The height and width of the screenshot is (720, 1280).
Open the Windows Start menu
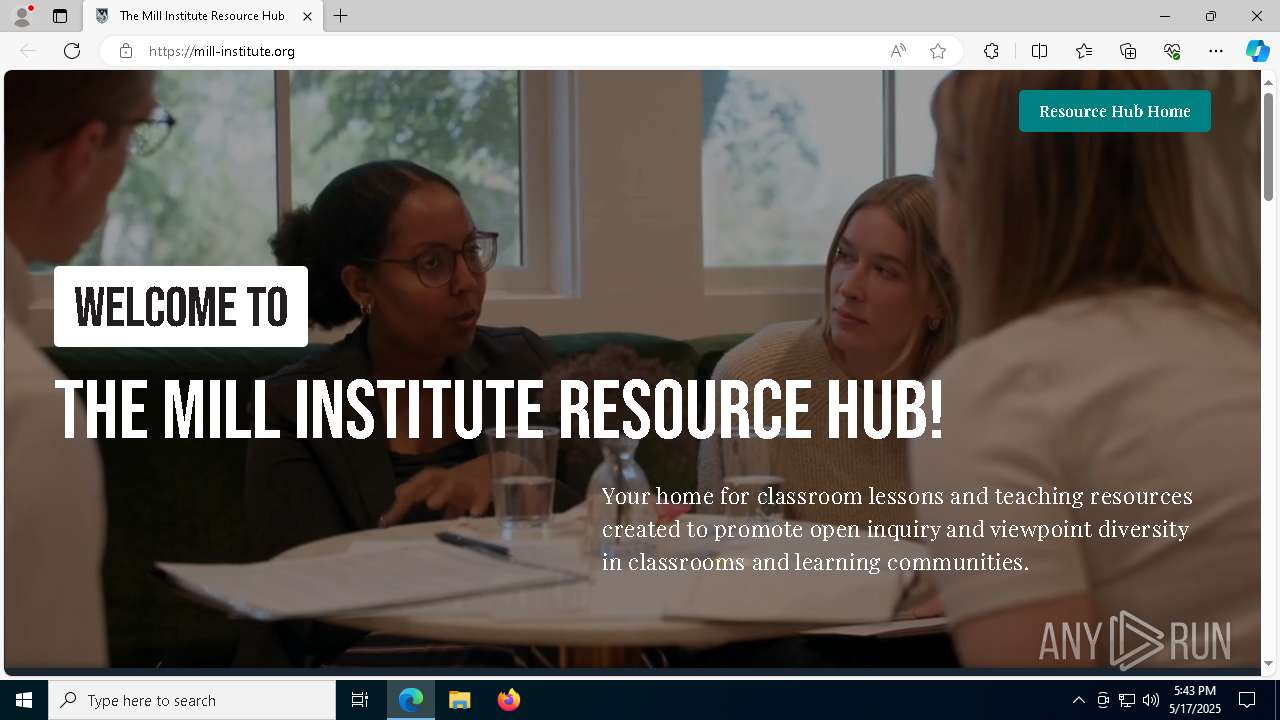tap(24, 700)
